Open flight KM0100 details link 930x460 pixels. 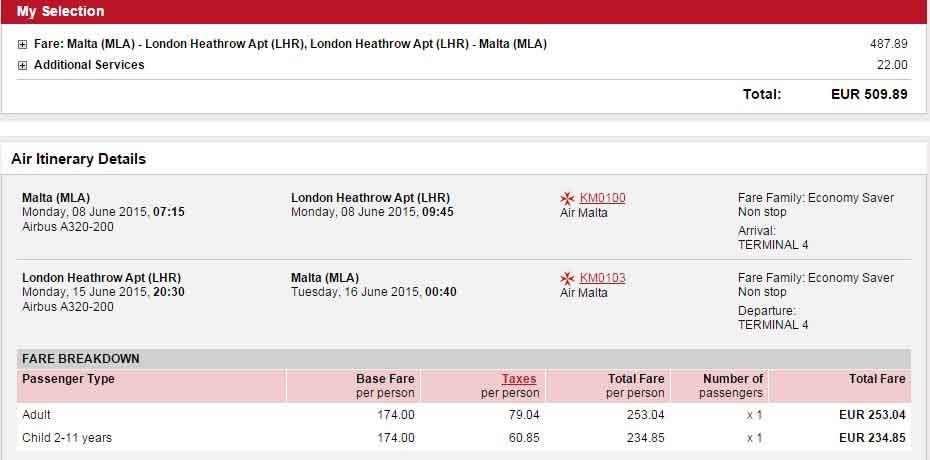pos(602,198)
